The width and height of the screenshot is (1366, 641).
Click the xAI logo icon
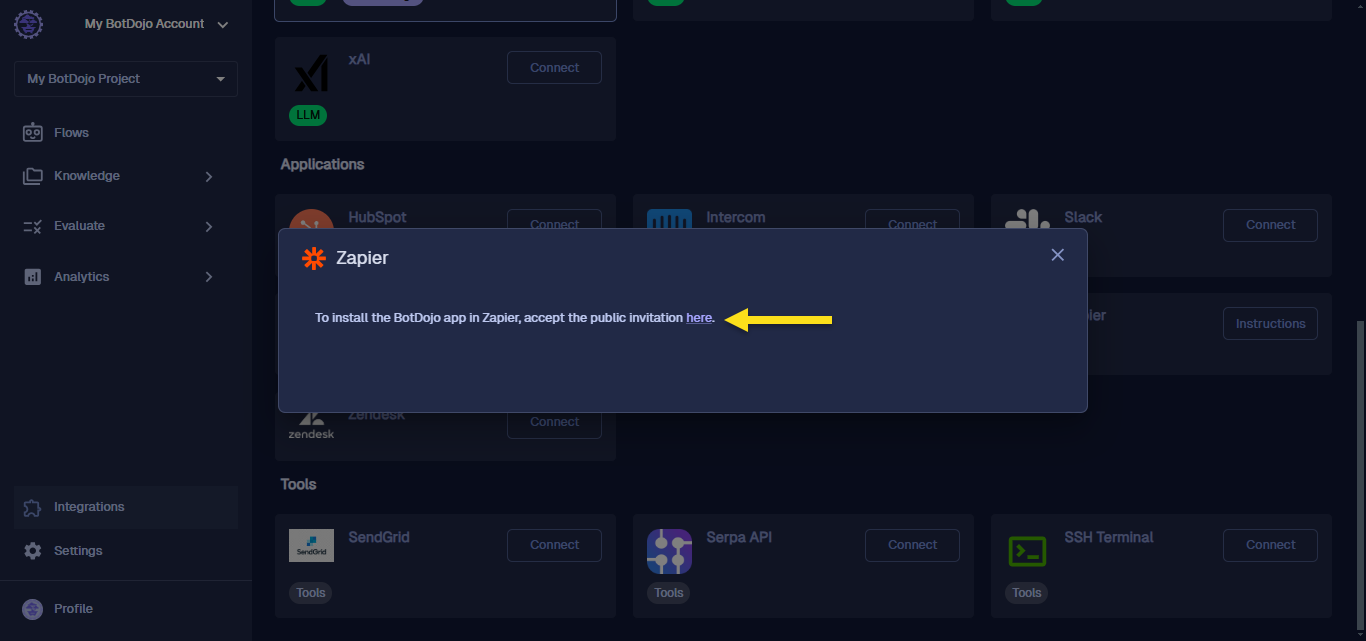pyautogui.click(x=312, y=75)
